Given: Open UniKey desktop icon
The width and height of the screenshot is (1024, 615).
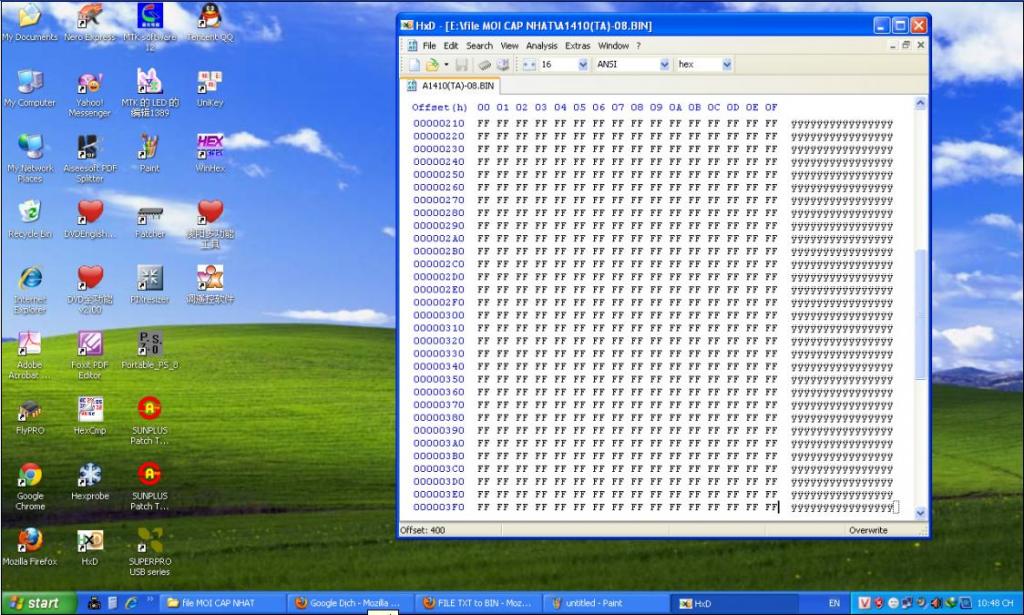Looking at the screenshot, I should click(x=210, y=88).
